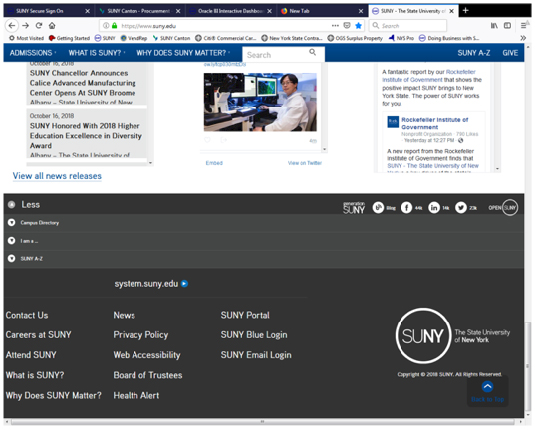The image size is (535, 430).
Task: Expand the SUNY A-Z footer section
Action: 12,259
